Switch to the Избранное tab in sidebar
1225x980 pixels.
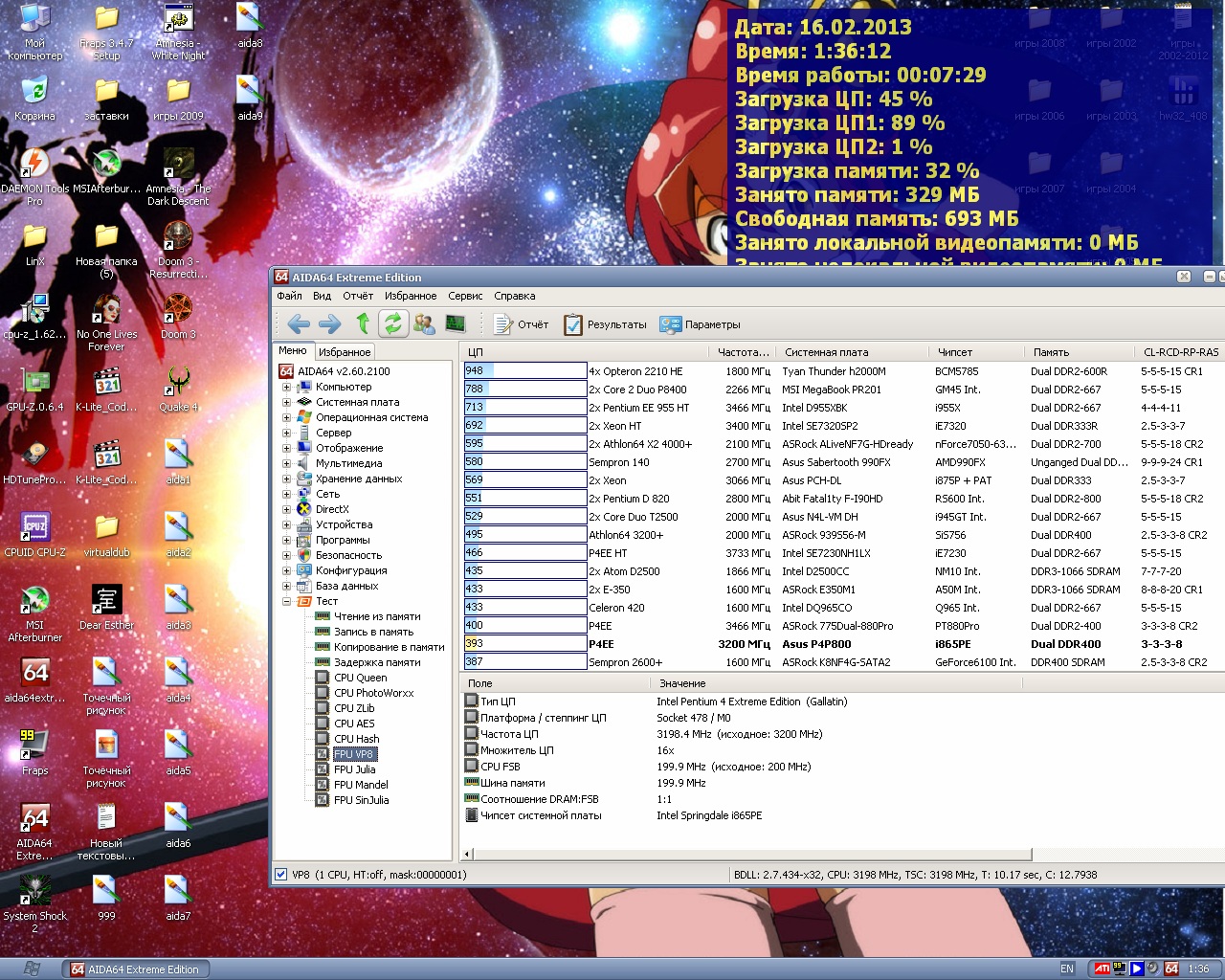click(345, 352)
